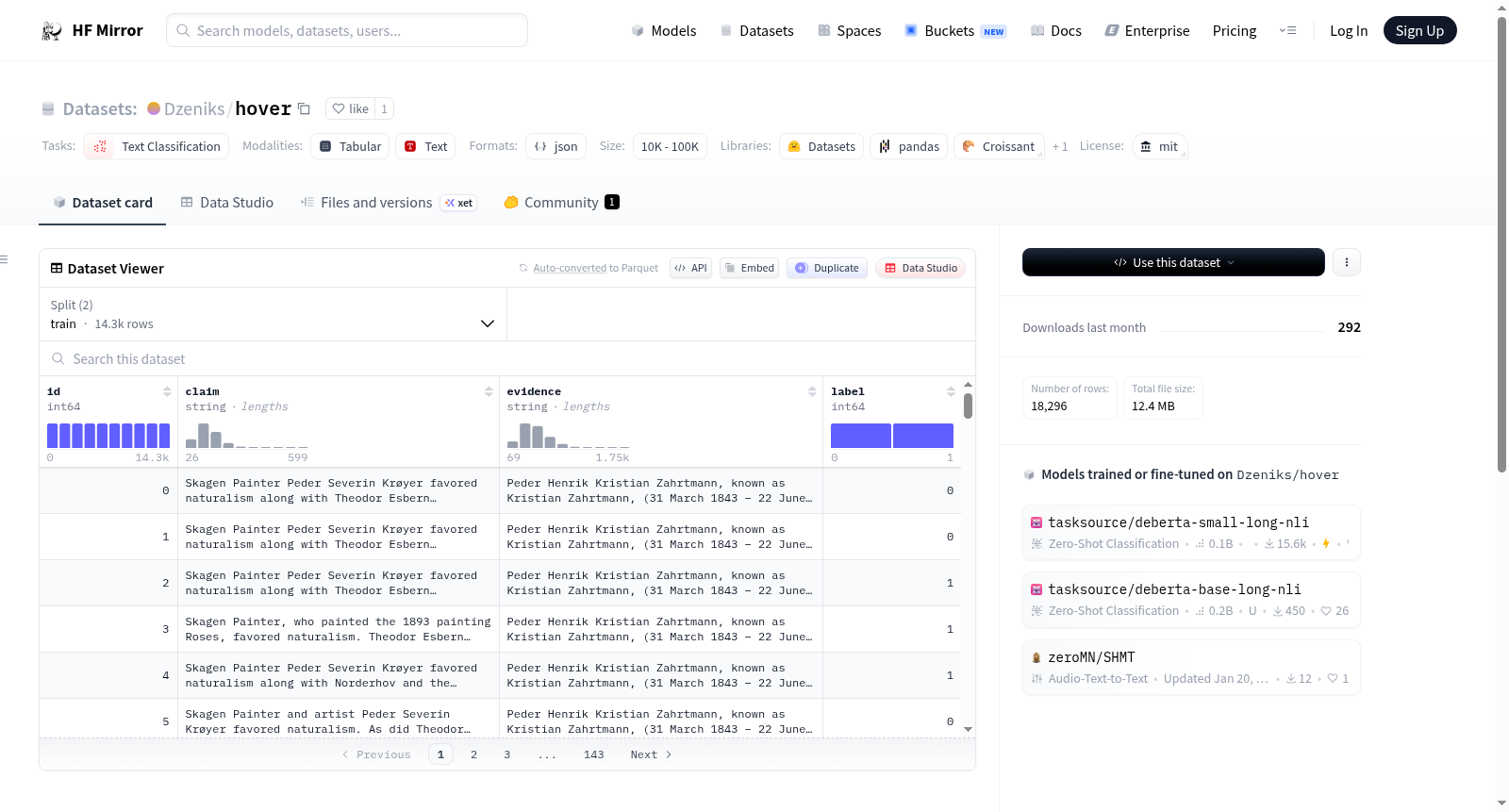Sort the label column

point(951,391)
